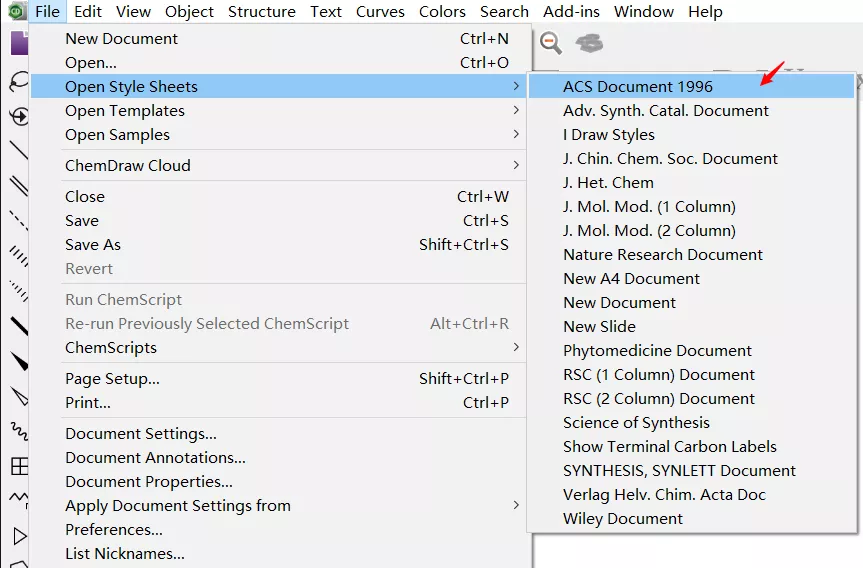Open the Colors menu
Viewport: 863px width, 568px height.
click(x=442, y=11)
